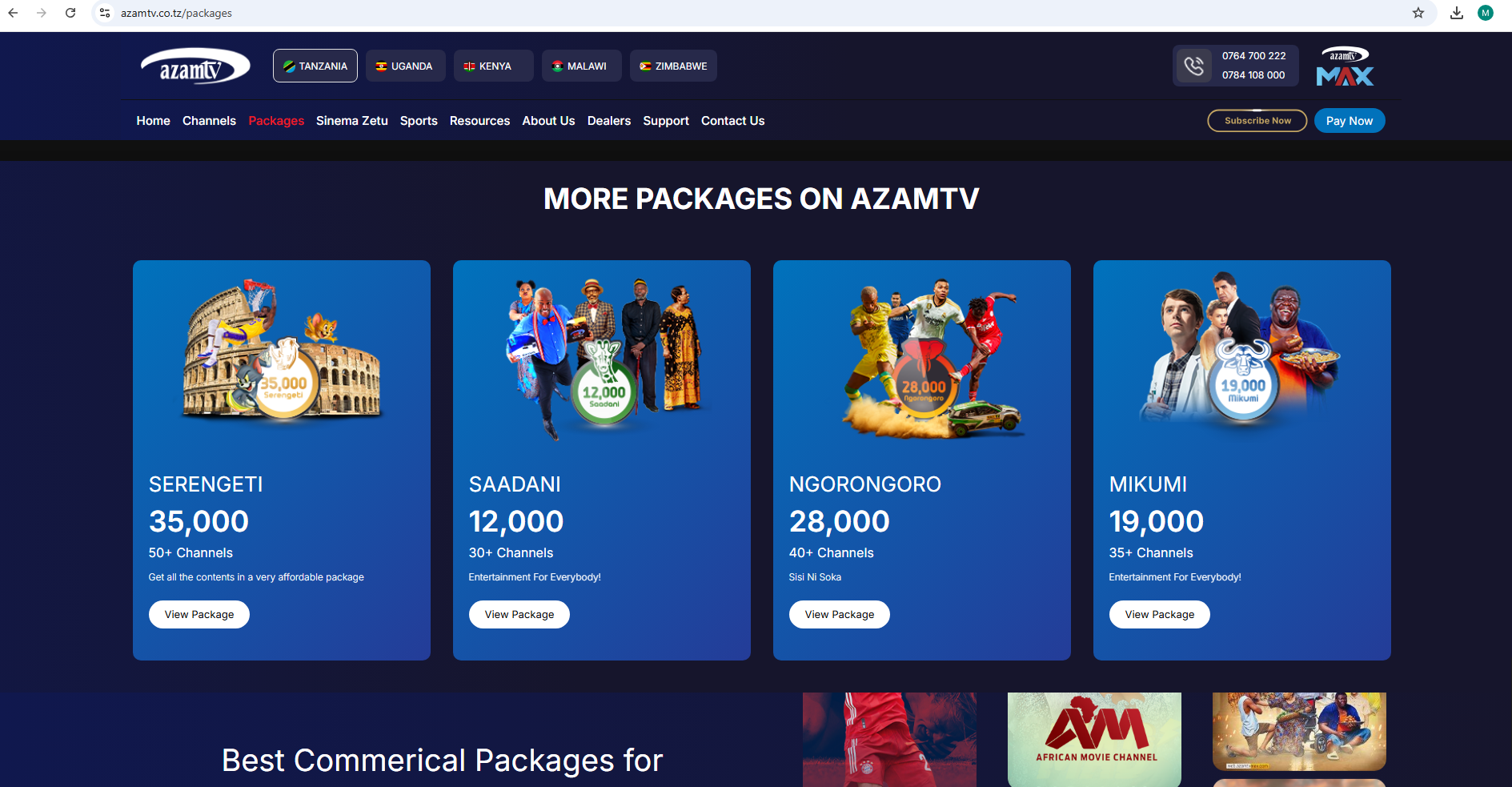The height and width of the screenshot is (787, 1512).
Task: View site information icon in address bar
Action: (x=105, y=13)
